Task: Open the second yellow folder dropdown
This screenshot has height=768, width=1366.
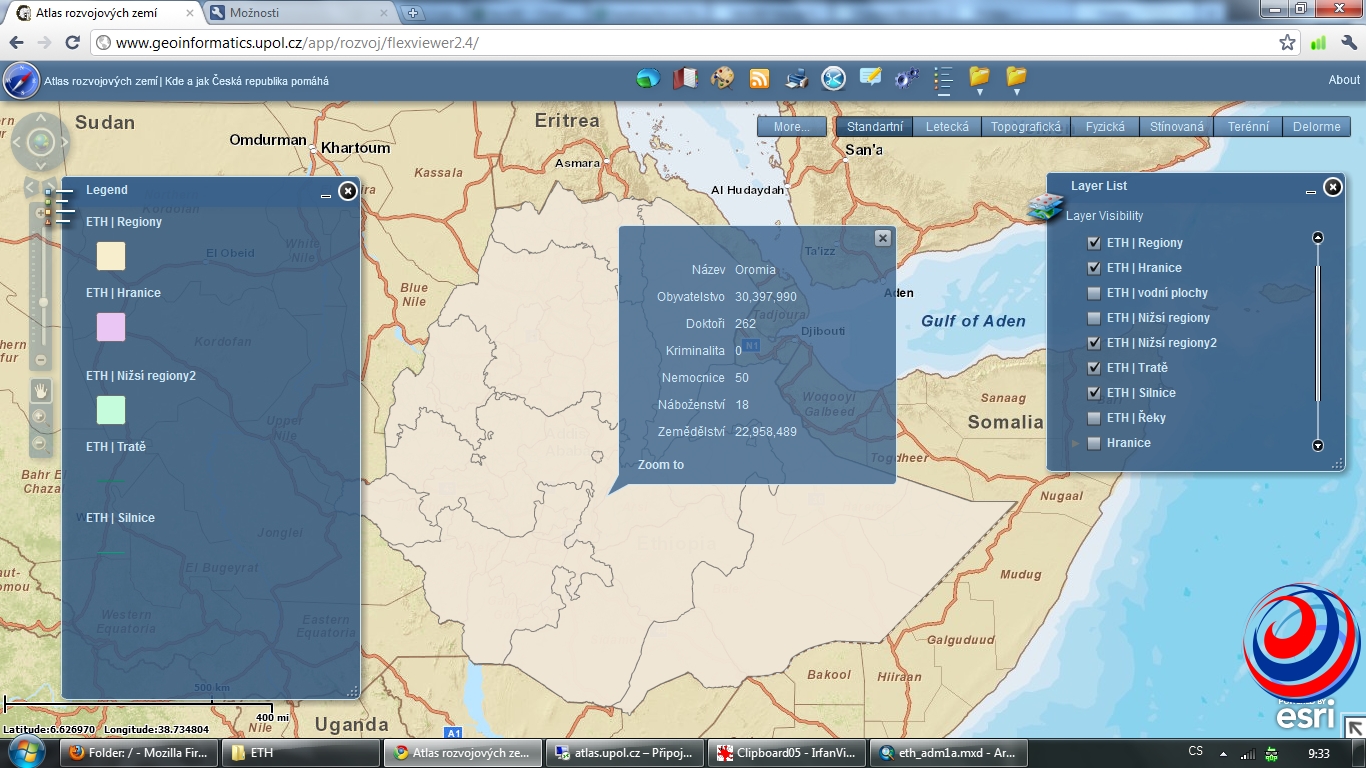Action: 1016,79
